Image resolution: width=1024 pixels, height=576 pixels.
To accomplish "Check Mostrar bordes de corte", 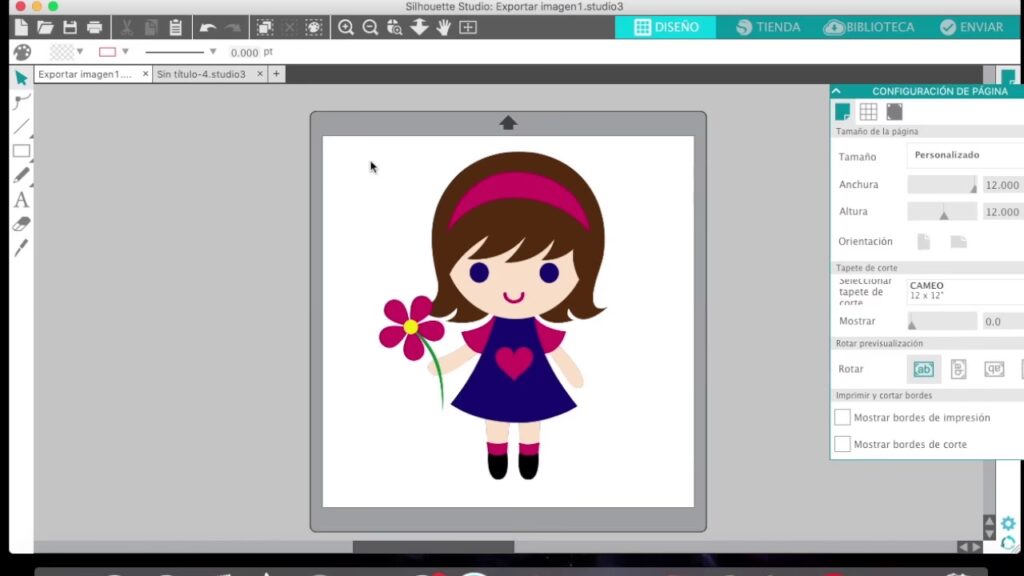I will 843,444.
